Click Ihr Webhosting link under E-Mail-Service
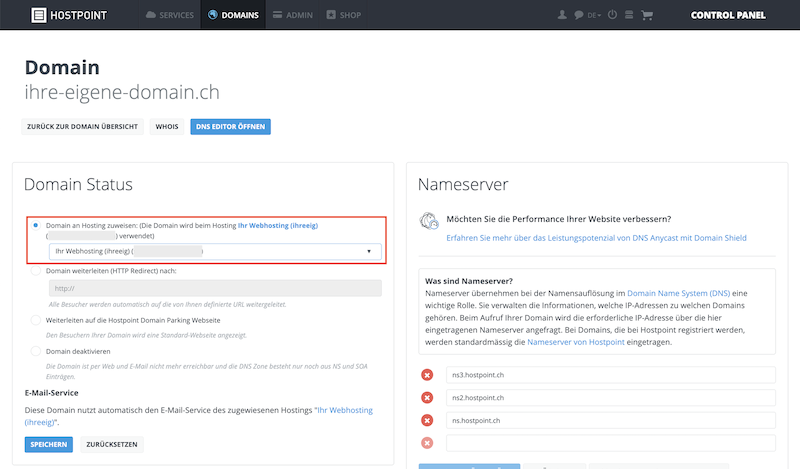This screenshot has width=800, height=469. pyautogui.click(x=345, y=410)
